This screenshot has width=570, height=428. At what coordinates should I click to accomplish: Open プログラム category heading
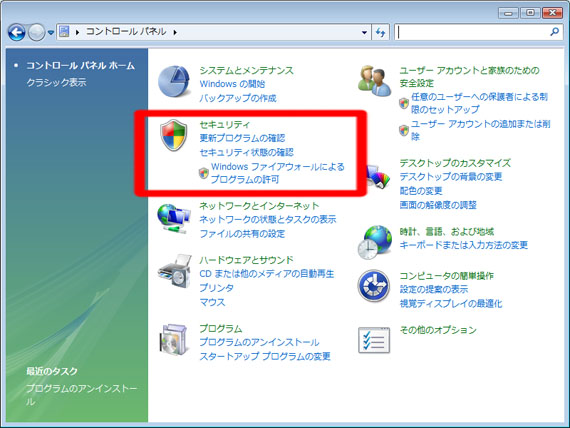click(x=221, y=329)
